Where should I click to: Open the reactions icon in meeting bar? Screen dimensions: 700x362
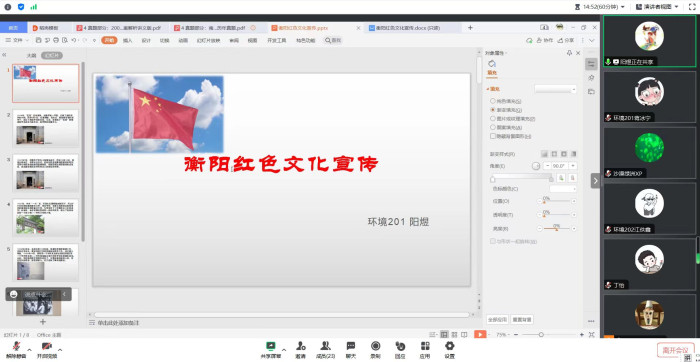click(400, 346)
